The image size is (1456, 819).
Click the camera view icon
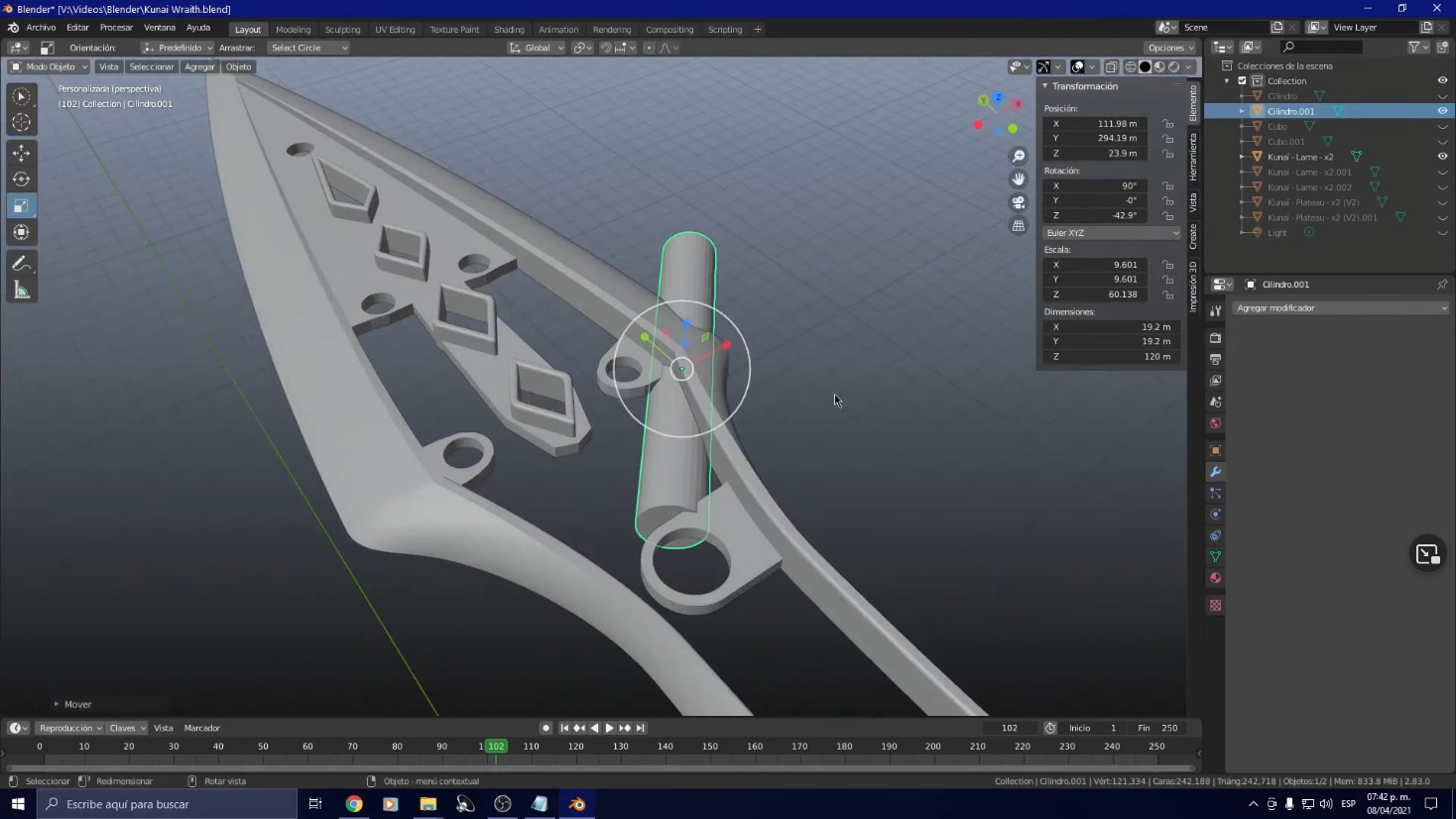[x=1019, y=202]
